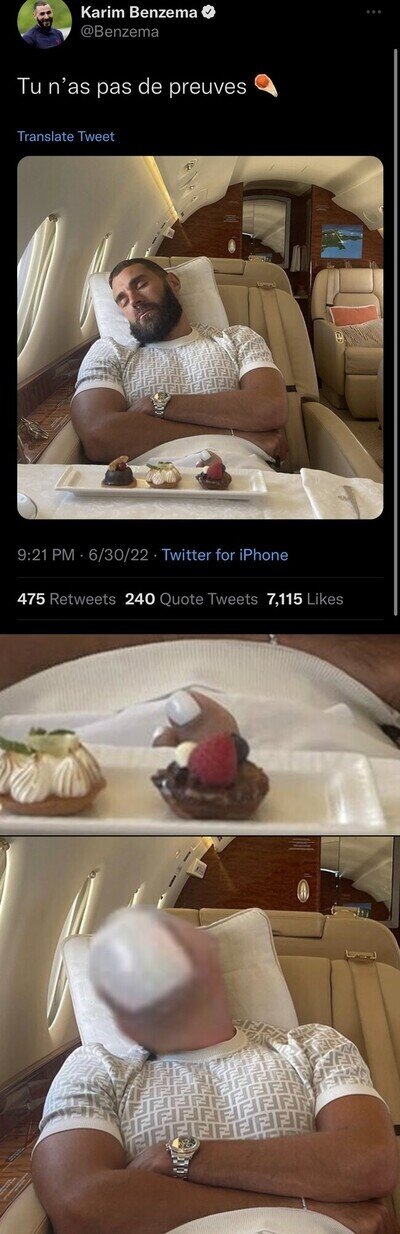The height and width of the screenshot is (1234, 400).
Task: Click the blue verified badge
Action: coord(212,12)
